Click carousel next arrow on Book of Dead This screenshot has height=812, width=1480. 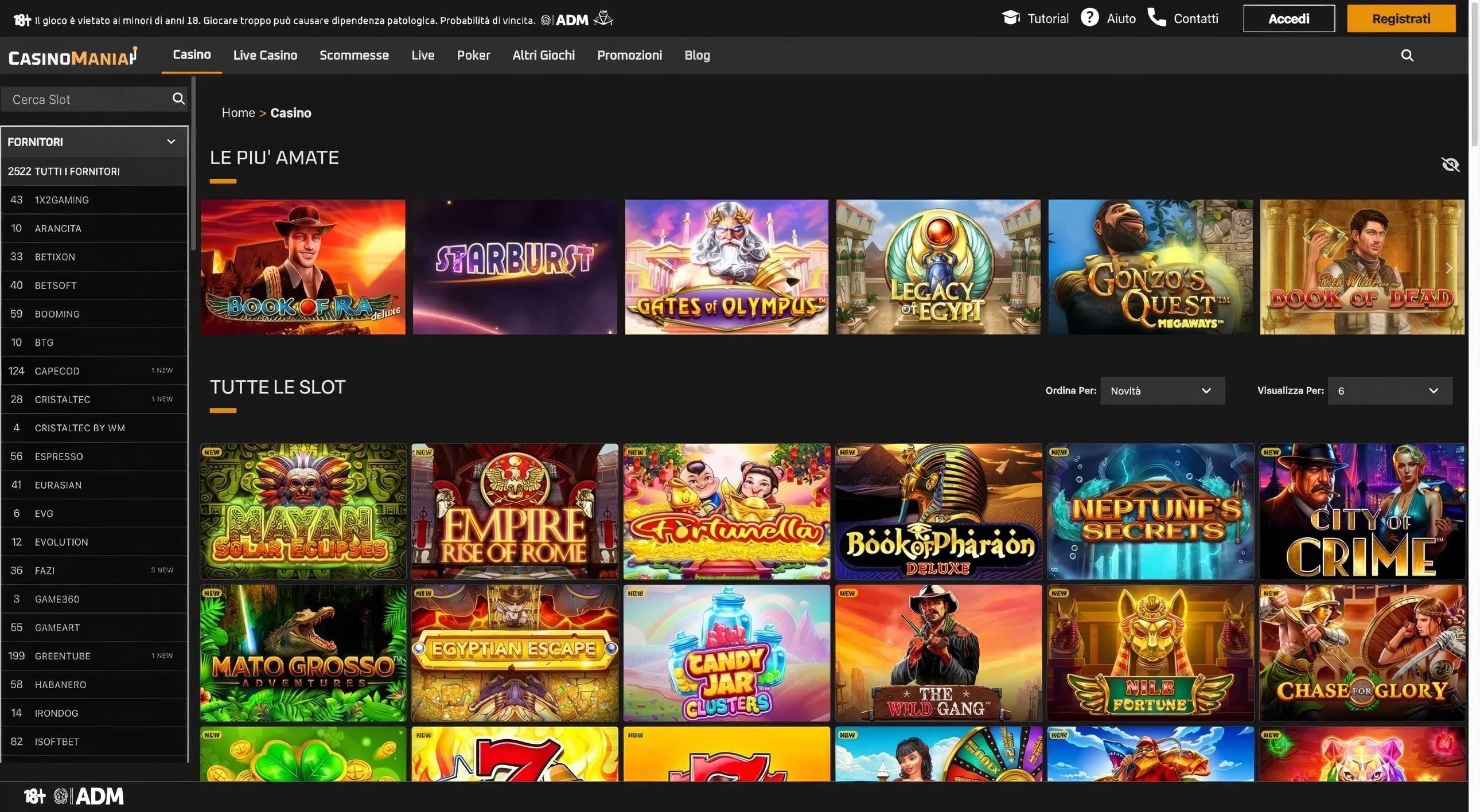click(x=1448, y=268)
